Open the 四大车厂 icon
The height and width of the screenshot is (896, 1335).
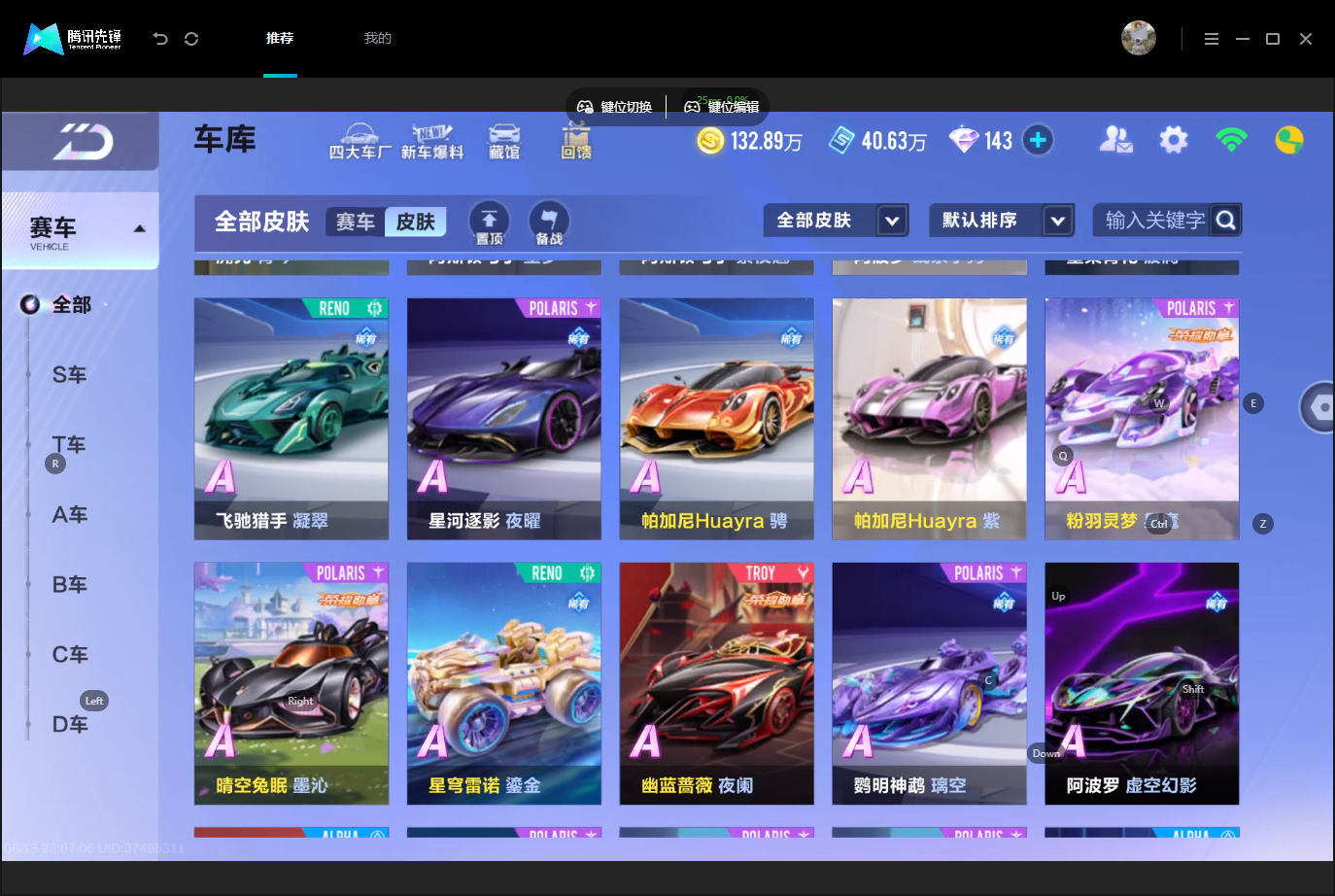tap(359, 142)
